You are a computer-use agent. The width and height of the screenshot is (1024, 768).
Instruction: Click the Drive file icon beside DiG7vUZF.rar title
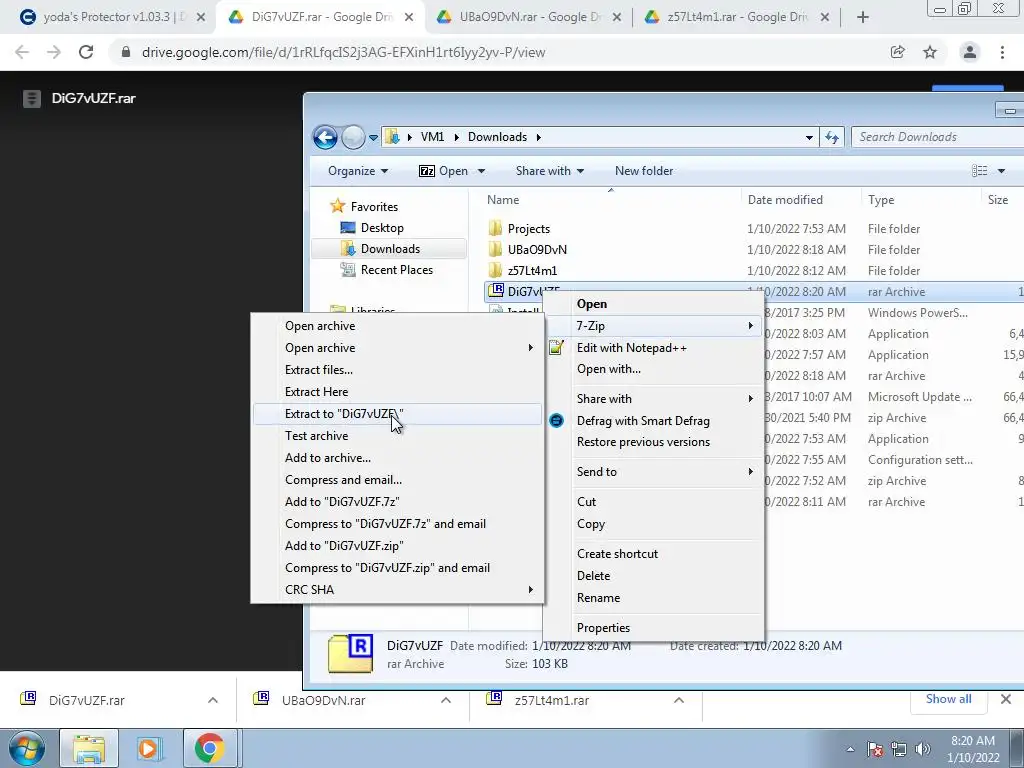pyautogui.click(x=31, y=99)
